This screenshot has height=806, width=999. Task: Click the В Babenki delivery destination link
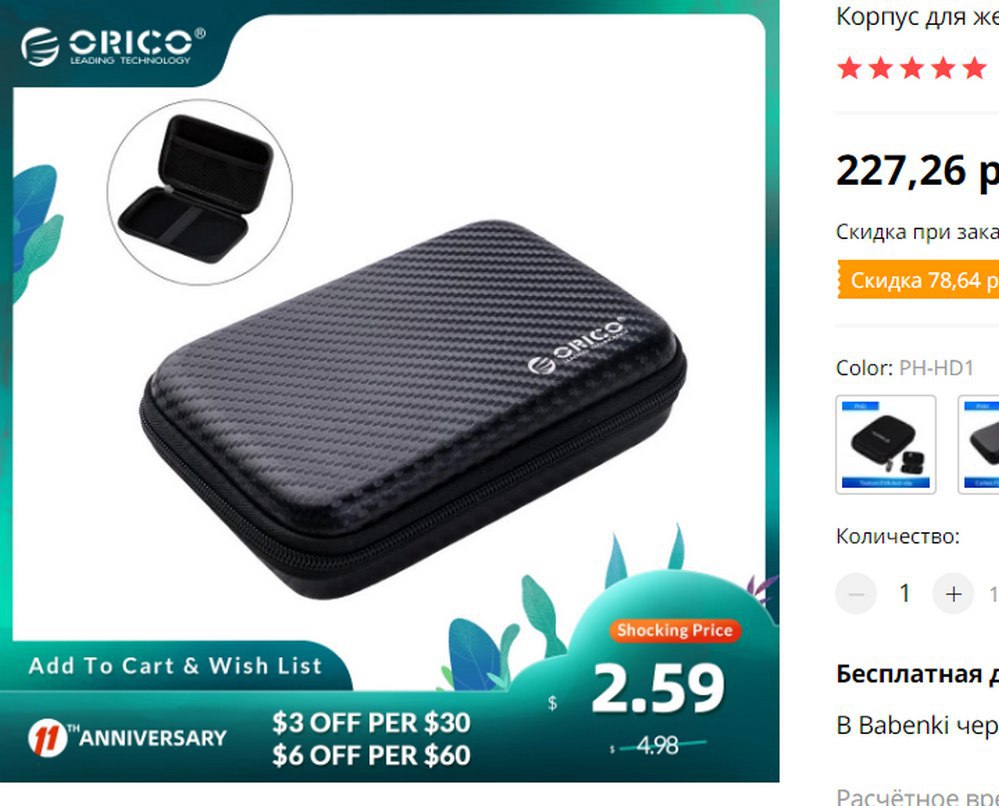point(917,725)
